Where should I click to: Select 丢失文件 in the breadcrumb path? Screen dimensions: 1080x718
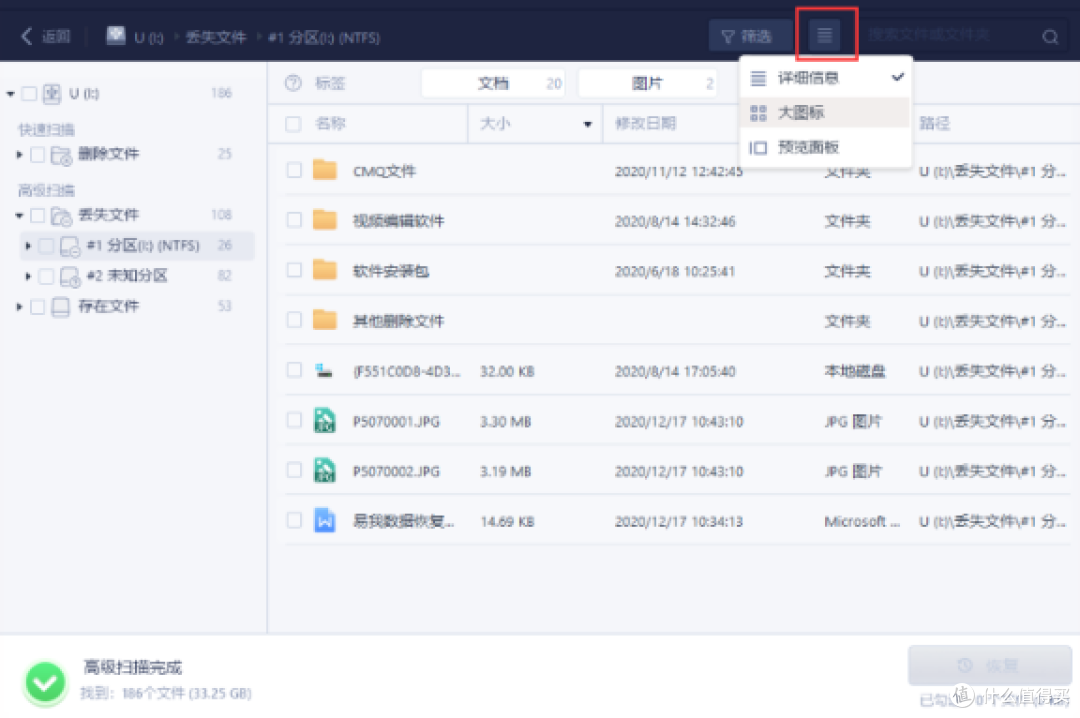(216, 37)
